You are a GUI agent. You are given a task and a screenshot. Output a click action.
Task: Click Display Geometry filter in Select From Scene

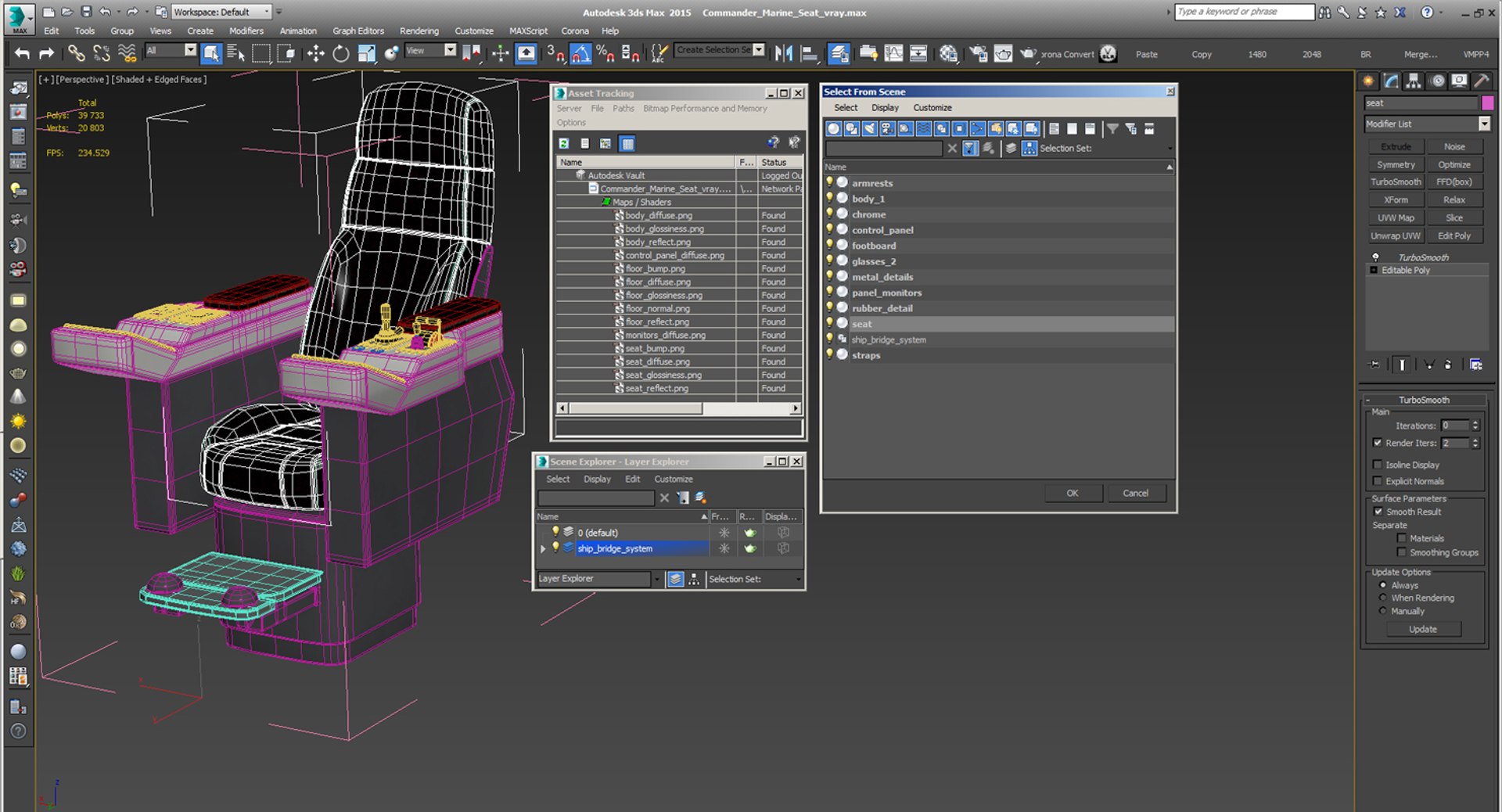(x=834, y=128)
